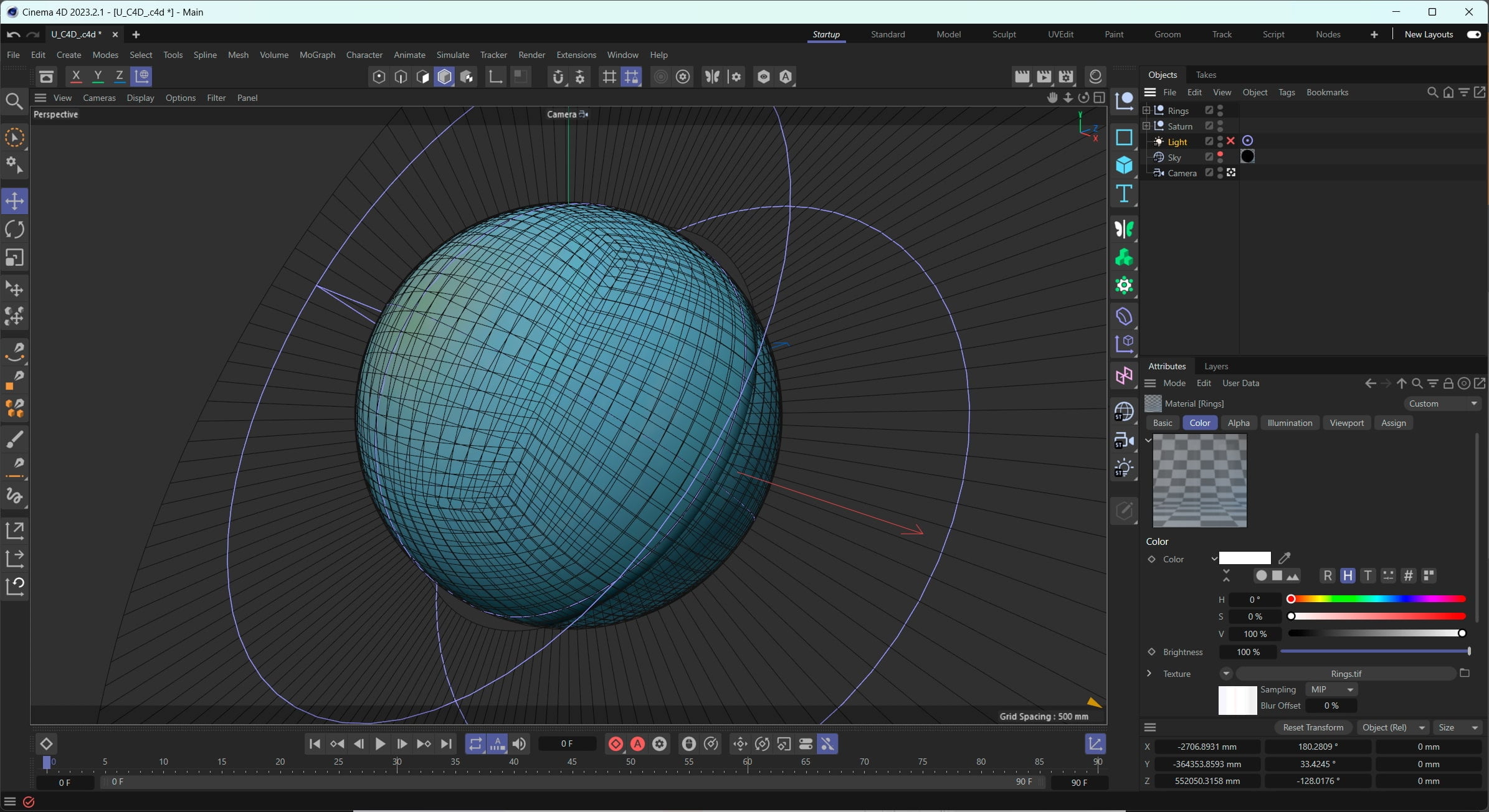Image resolution: width=1489 pixels, height=812 pixels.
Task: Open the MoGraph menu
Action: 317,55
